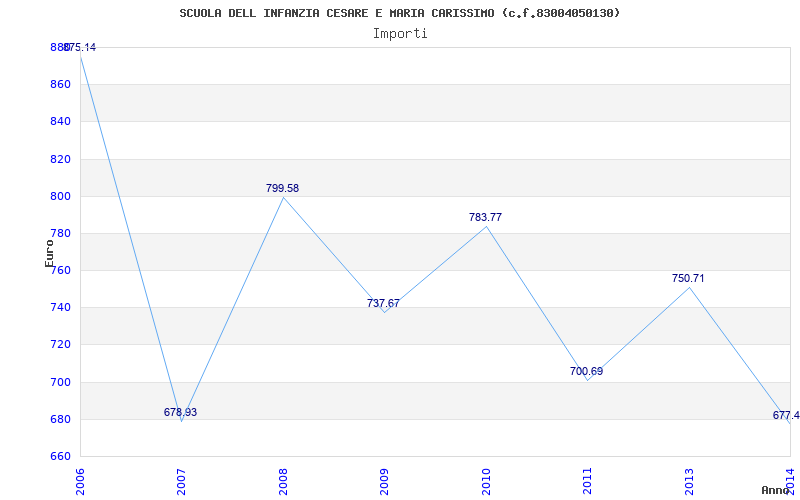This screenshot has width=800, height=500.
Task: Click the 780 y-axis tick label
Action: tap(60, 233)
